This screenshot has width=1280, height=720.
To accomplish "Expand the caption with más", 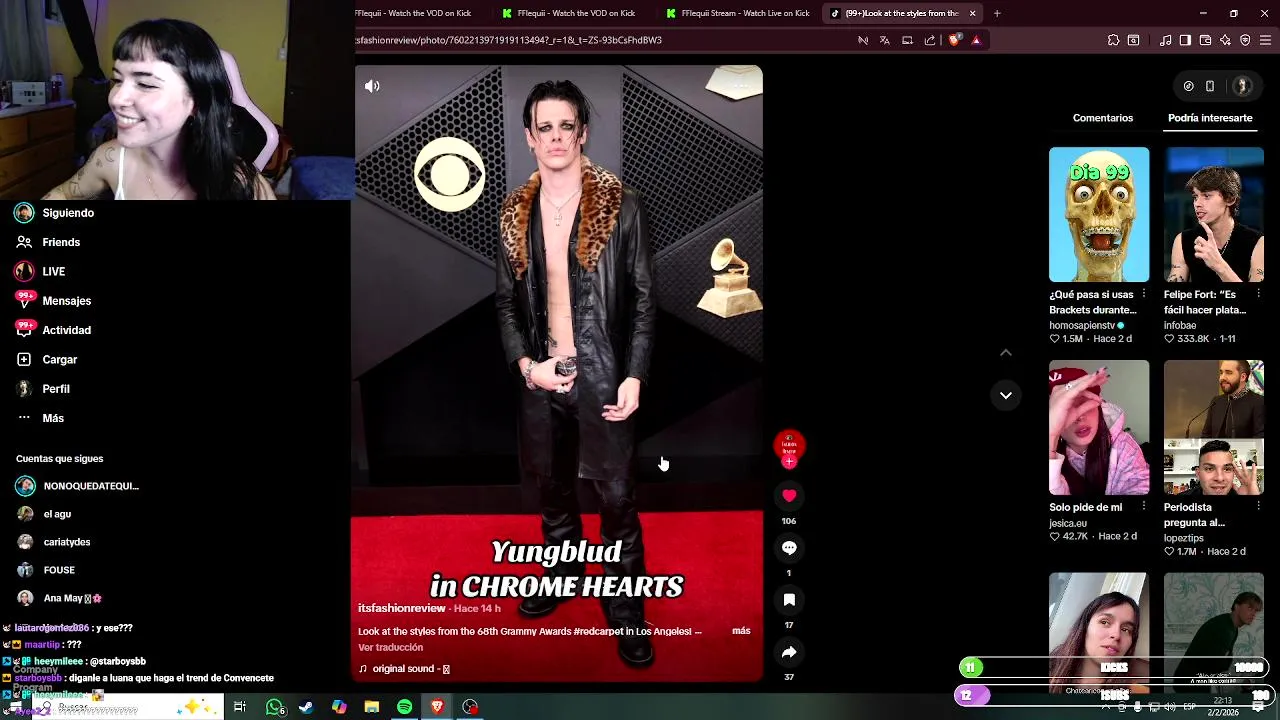I will 741,631.
